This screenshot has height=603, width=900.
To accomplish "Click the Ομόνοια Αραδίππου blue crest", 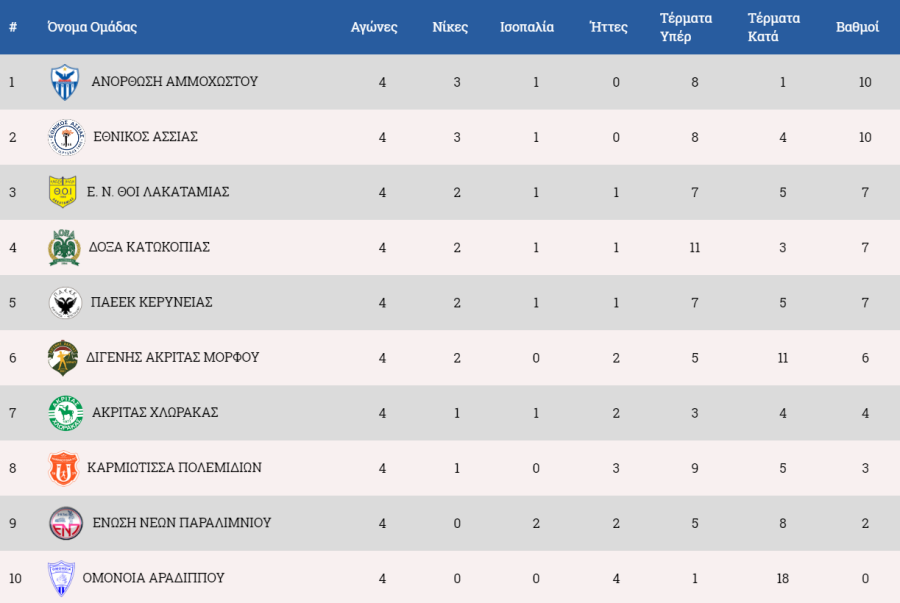I will [61, 578].
